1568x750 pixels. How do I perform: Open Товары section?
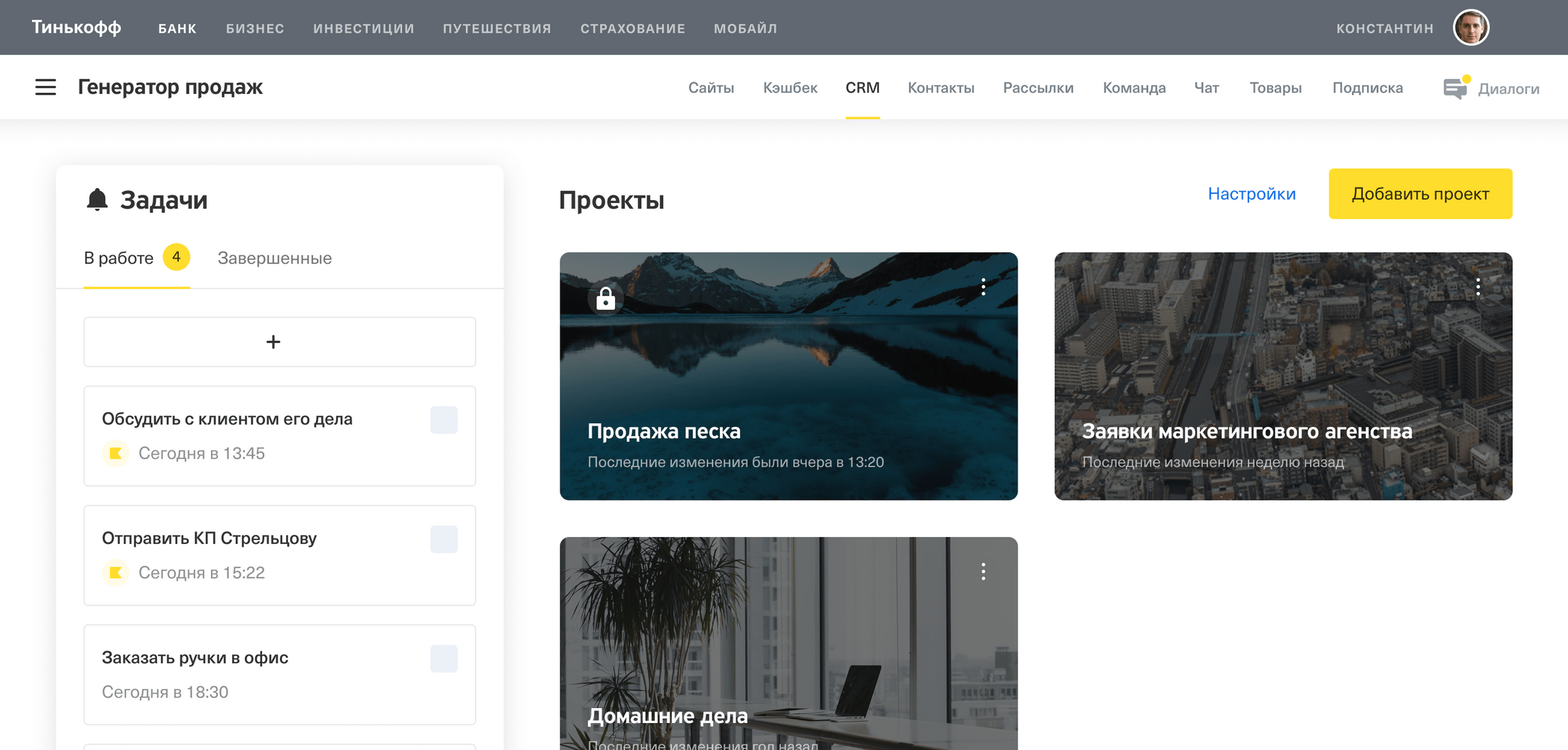point(1275,87)
